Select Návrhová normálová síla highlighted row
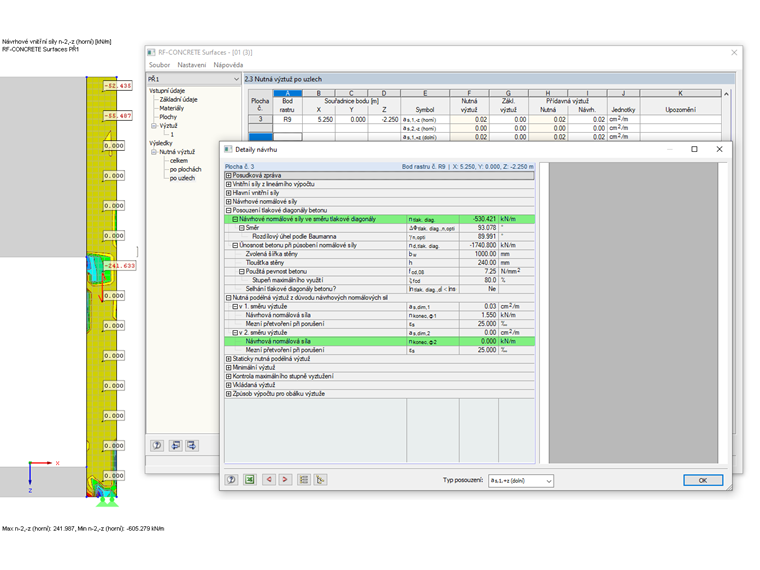 click(380, 341)
